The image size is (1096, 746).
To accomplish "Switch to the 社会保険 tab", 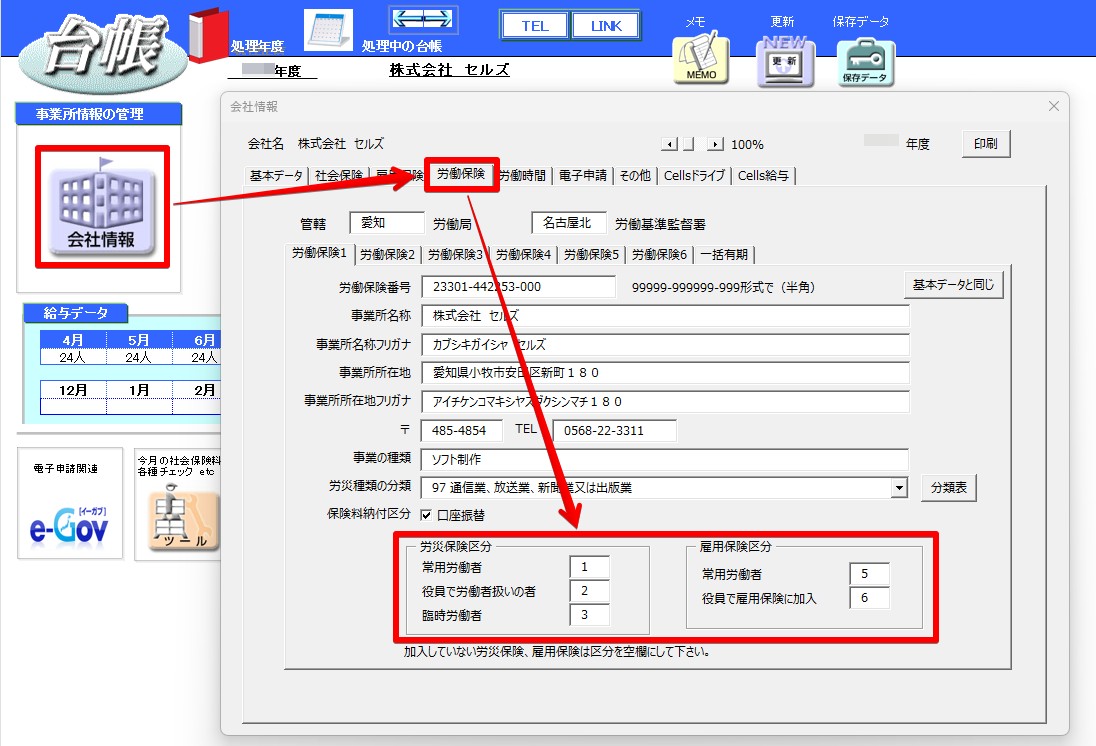I will (338, 175).
